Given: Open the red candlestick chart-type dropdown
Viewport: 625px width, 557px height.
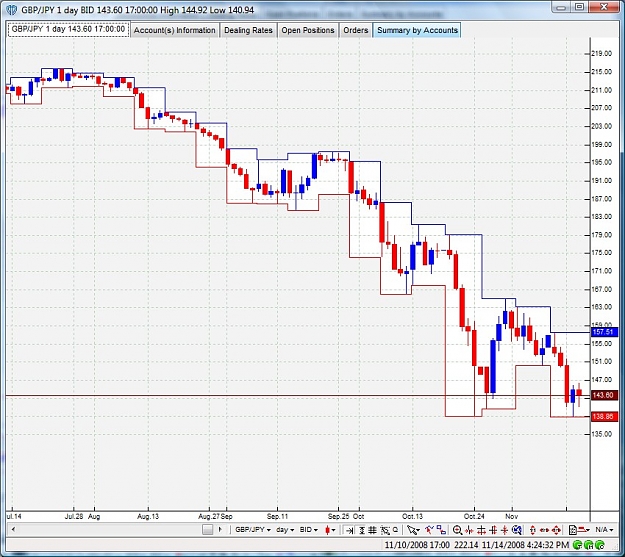Looking at the screenshot, I should click(x=330, y=530).
